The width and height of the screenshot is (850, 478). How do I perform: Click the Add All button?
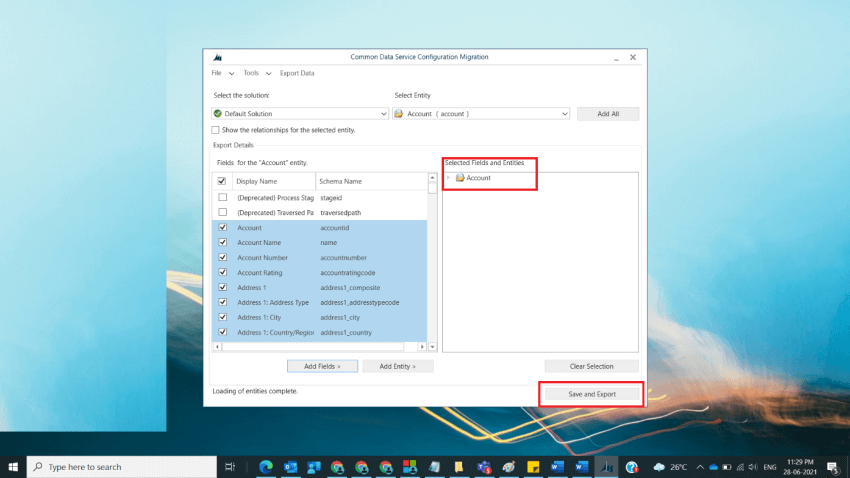click(608, 114)
